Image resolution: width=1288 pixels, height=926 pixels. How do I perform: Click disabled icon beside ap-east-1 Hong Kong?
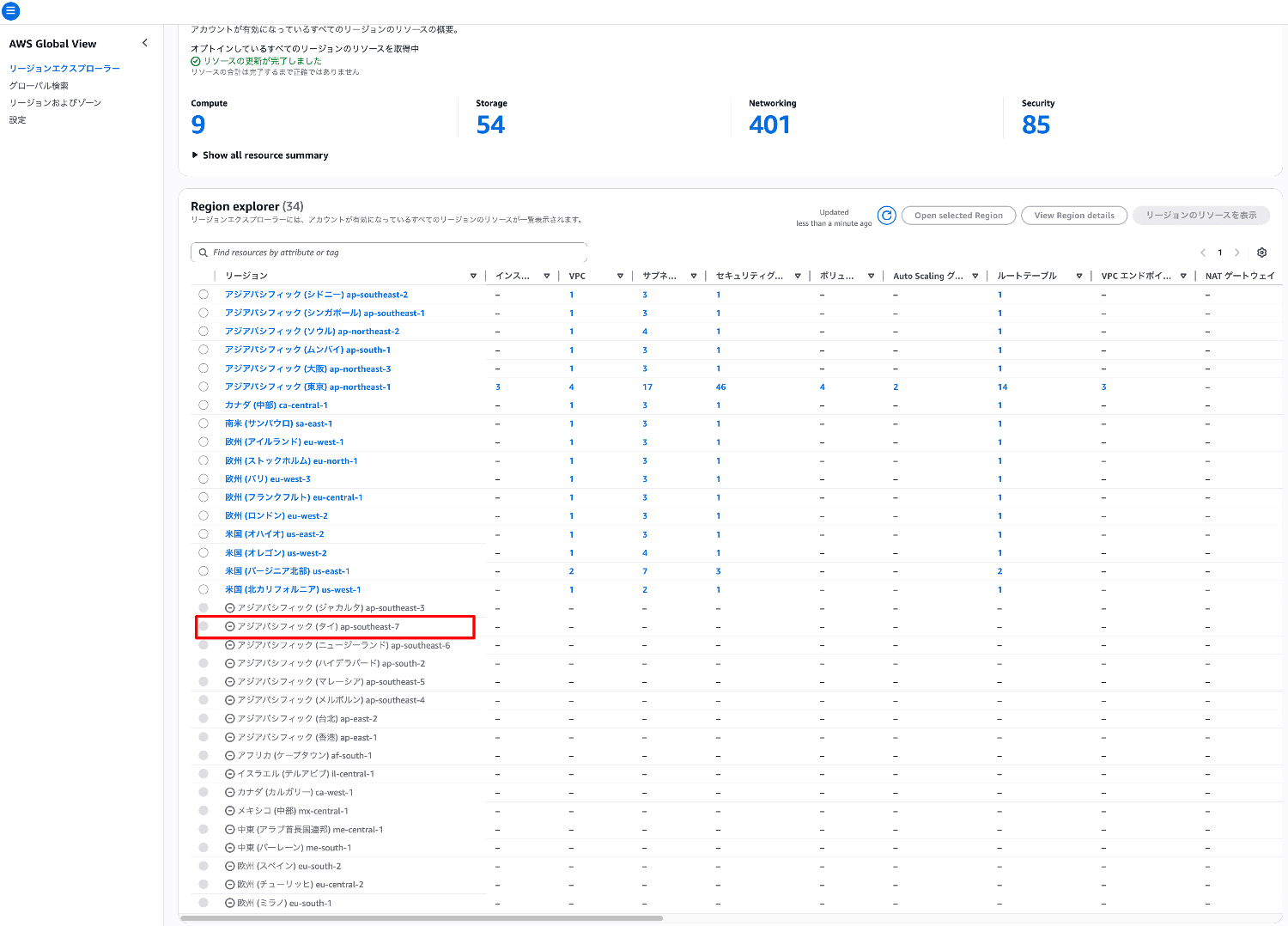coord(230,738)
